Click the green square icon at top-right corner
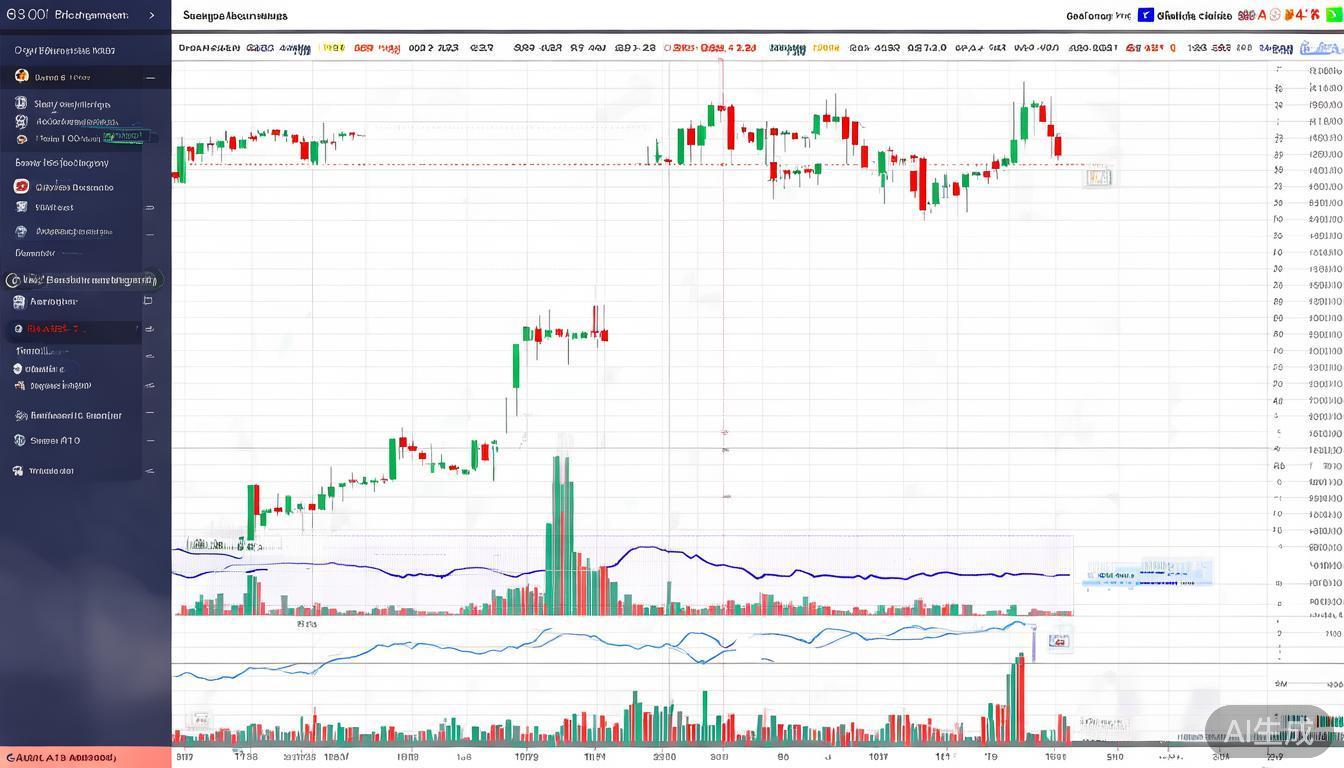Image resolution: width=1344 pixels, height=768 pixels. coord(1332,15)
